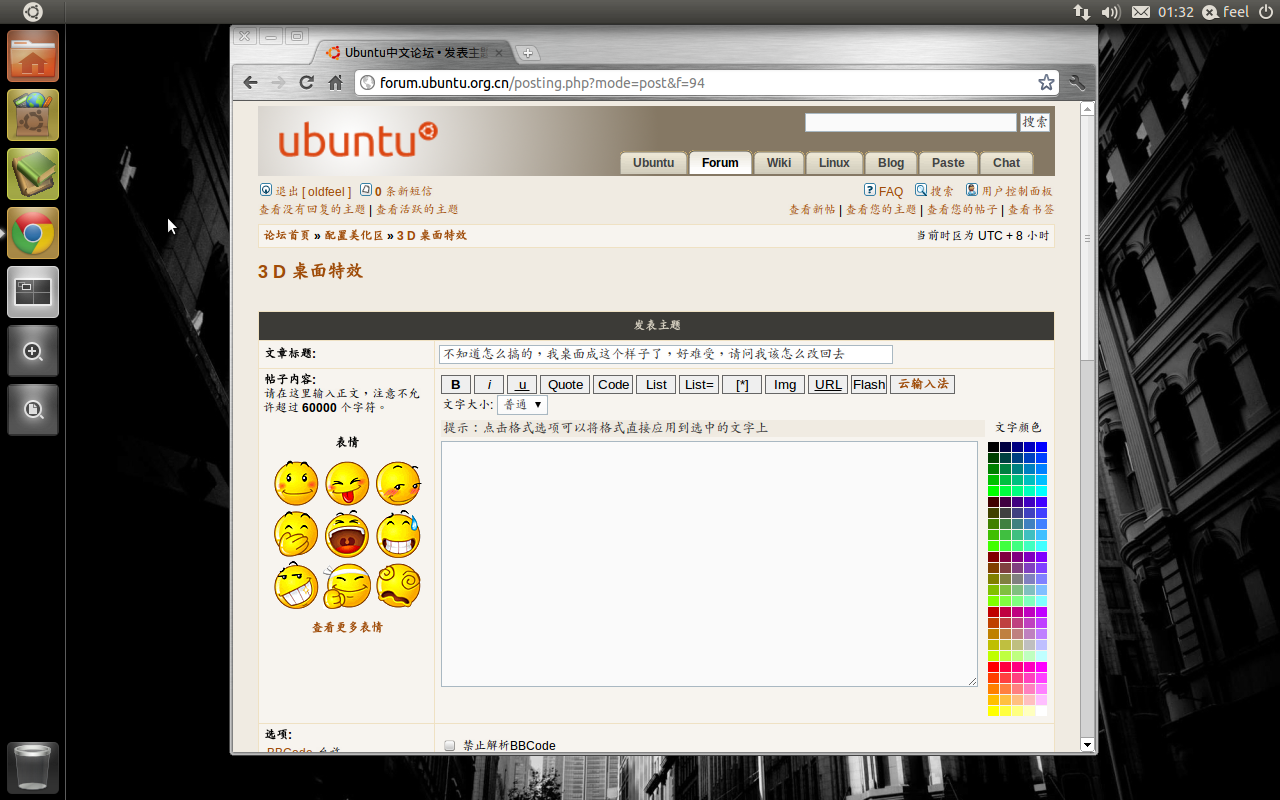
Task: Open the books icon in launcher
Action: tap(33, 174)
